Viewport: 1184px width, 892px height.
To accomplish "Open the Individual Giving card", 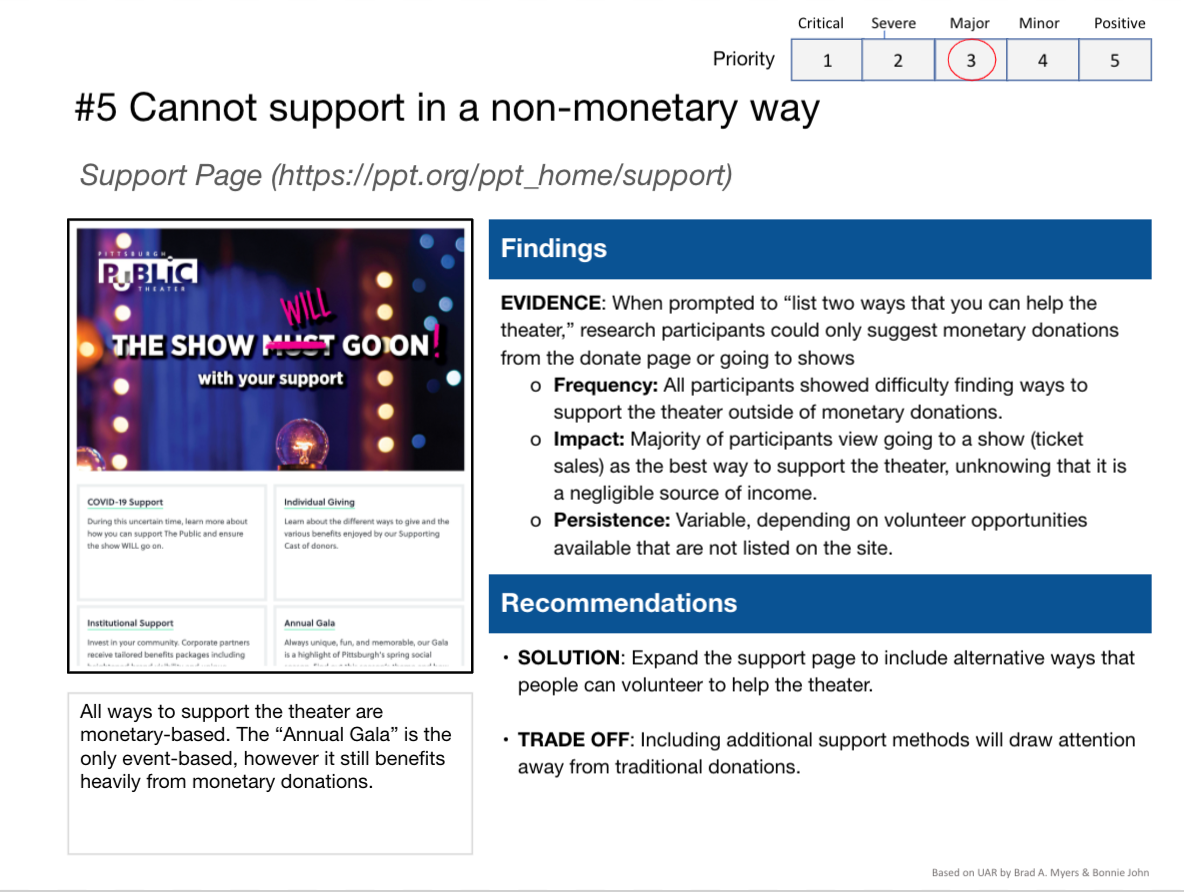I will click(368, 542).
